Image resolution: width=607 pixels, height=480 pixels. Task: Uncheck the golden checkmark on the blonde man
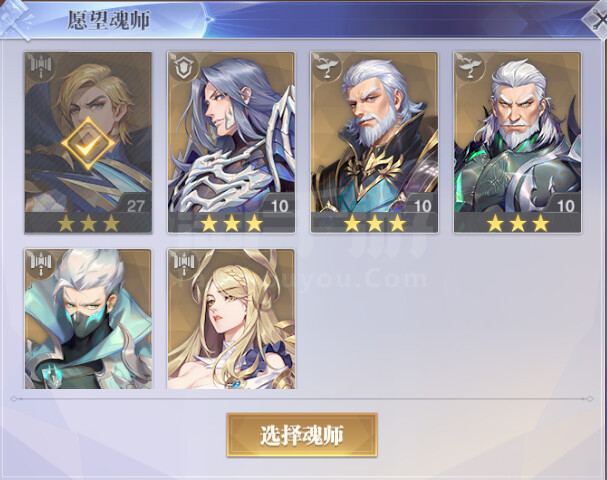pos(88,144)
